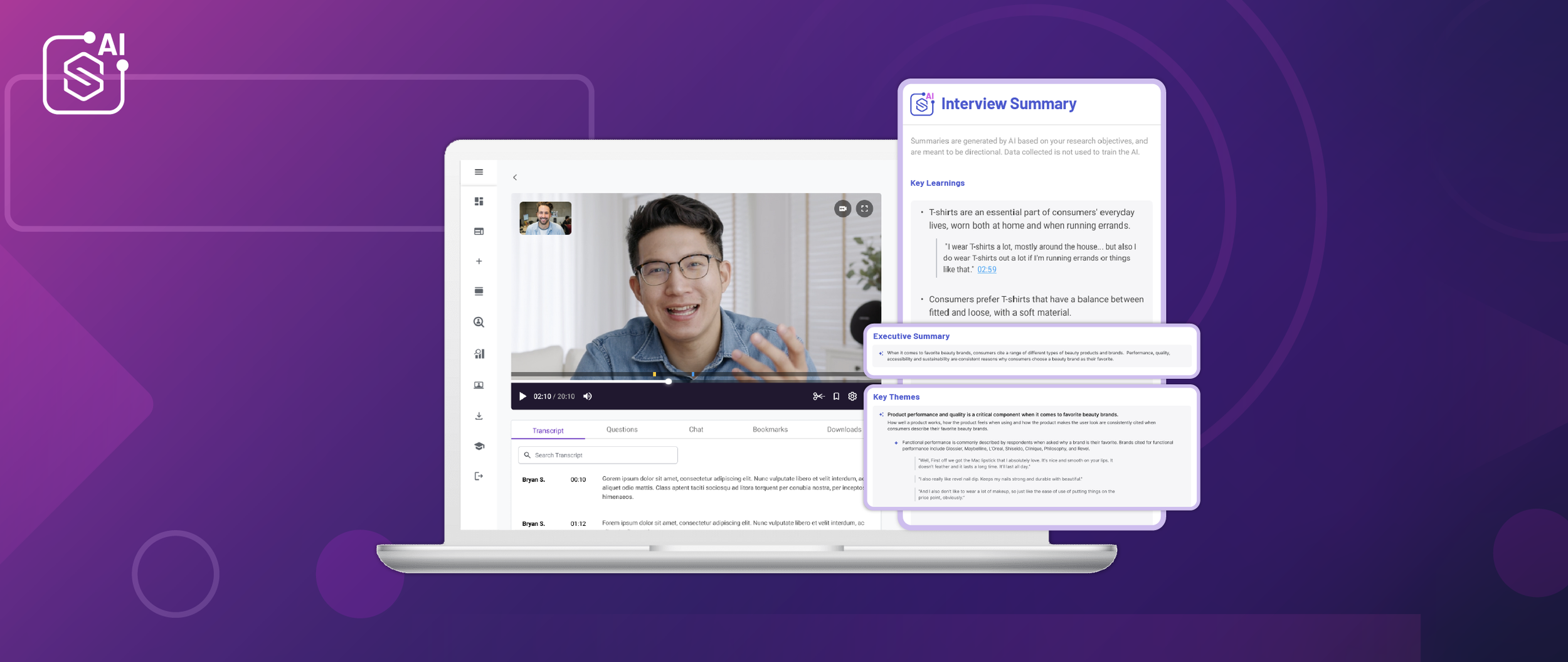Open the Bookmarks tab
The image size is (1568, 662).
click(770, 430)
